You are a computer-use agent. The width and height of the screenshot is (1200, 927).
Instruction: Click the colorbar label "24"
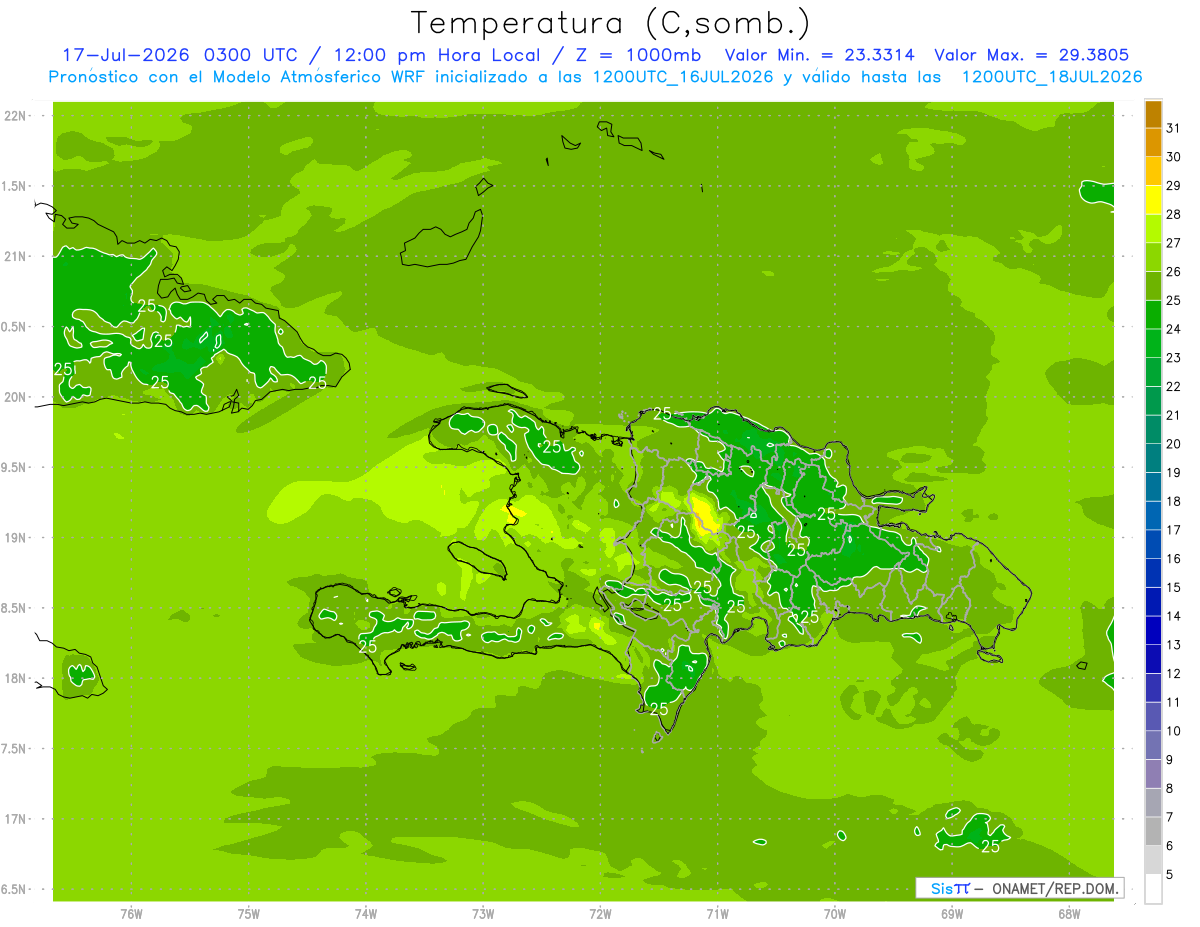click(x=1174, y=329)
